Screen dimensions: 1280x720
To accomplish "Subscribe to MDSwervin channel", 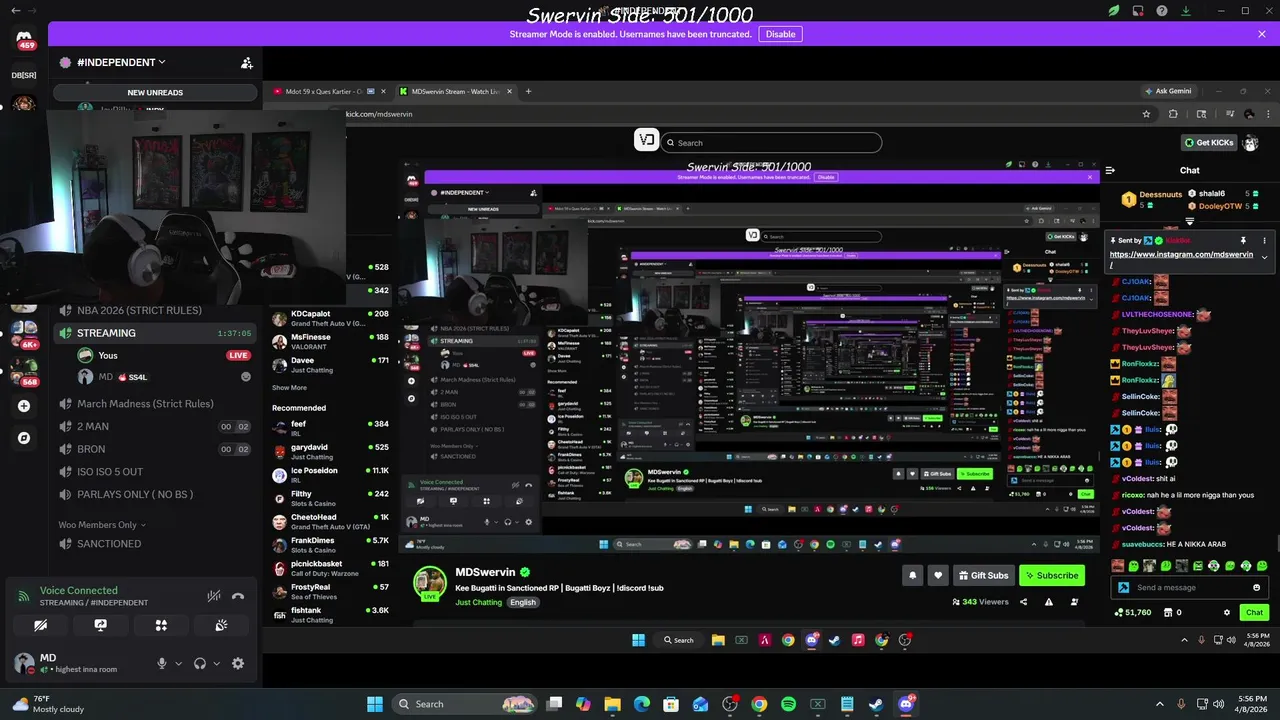I will [x=1052, y=575].
